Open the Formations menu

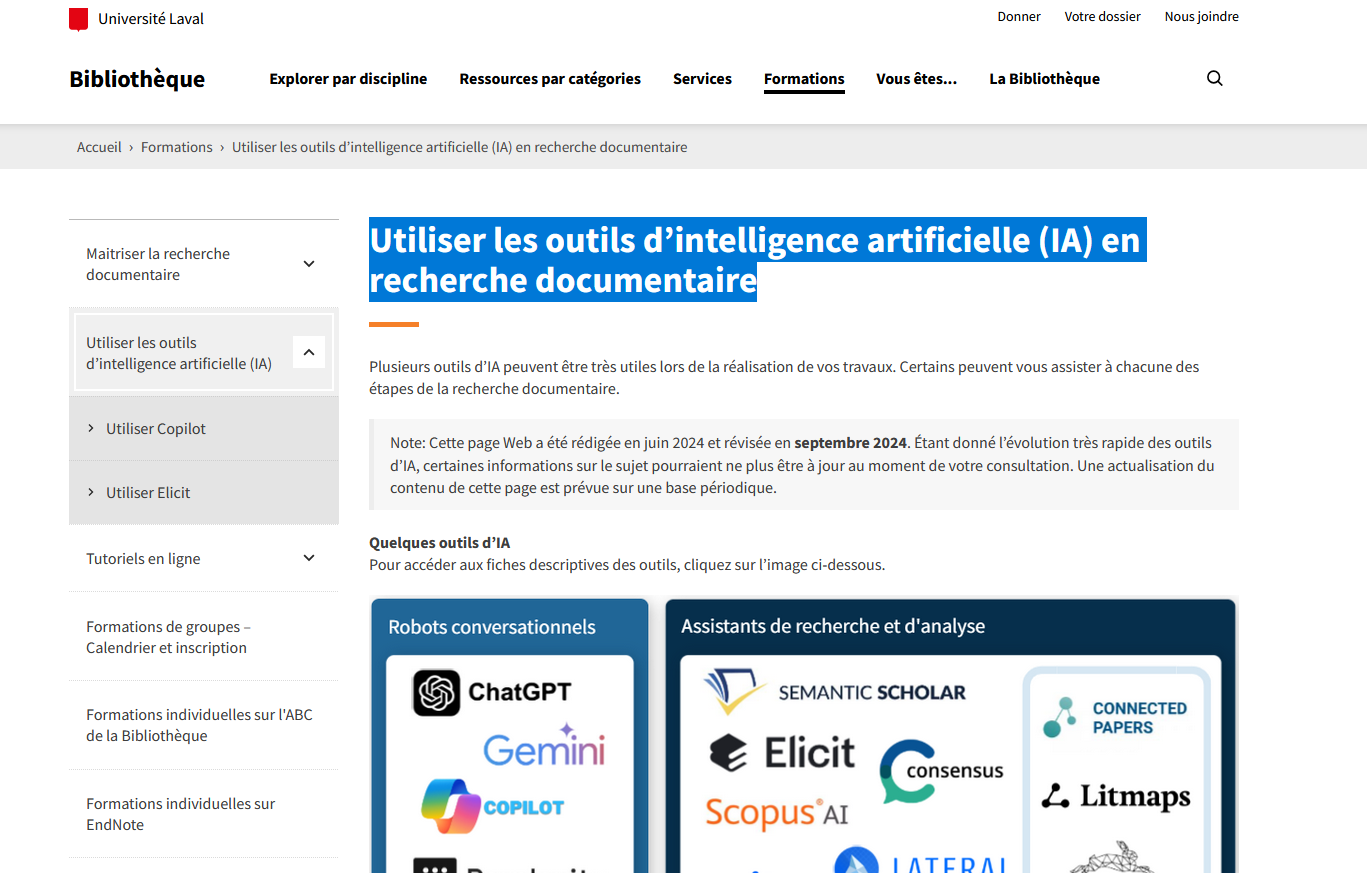click(x=804, y=79)
